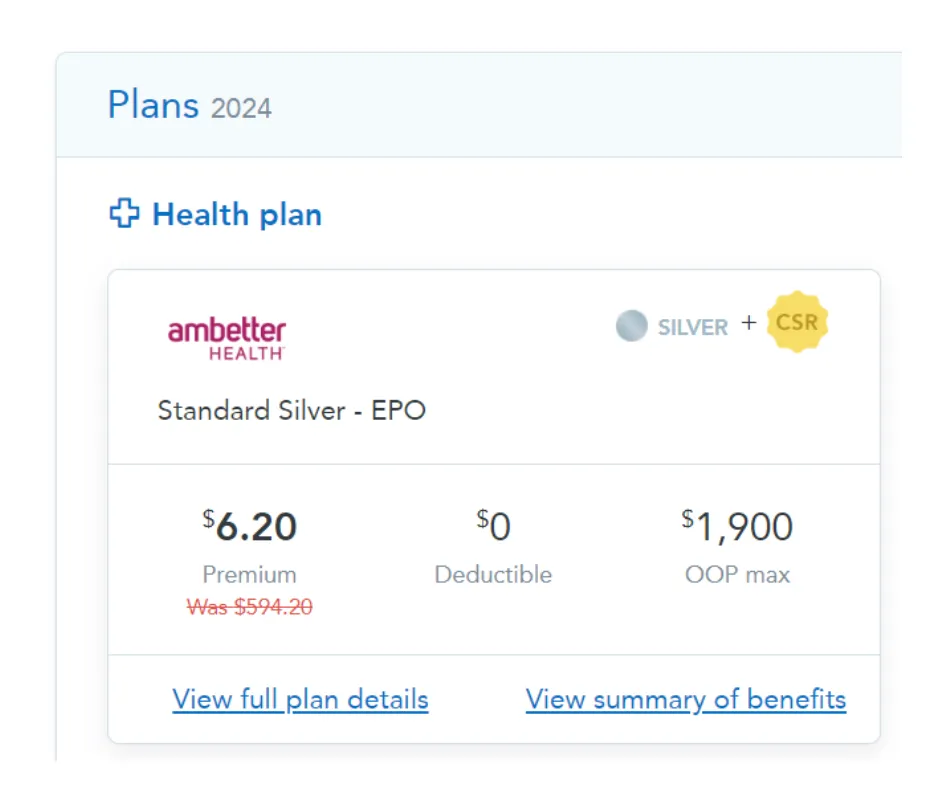The width and height of the screenshot is (940, 788).
Task: Click the $6.20 premium amount
Action: pos(250,527)
